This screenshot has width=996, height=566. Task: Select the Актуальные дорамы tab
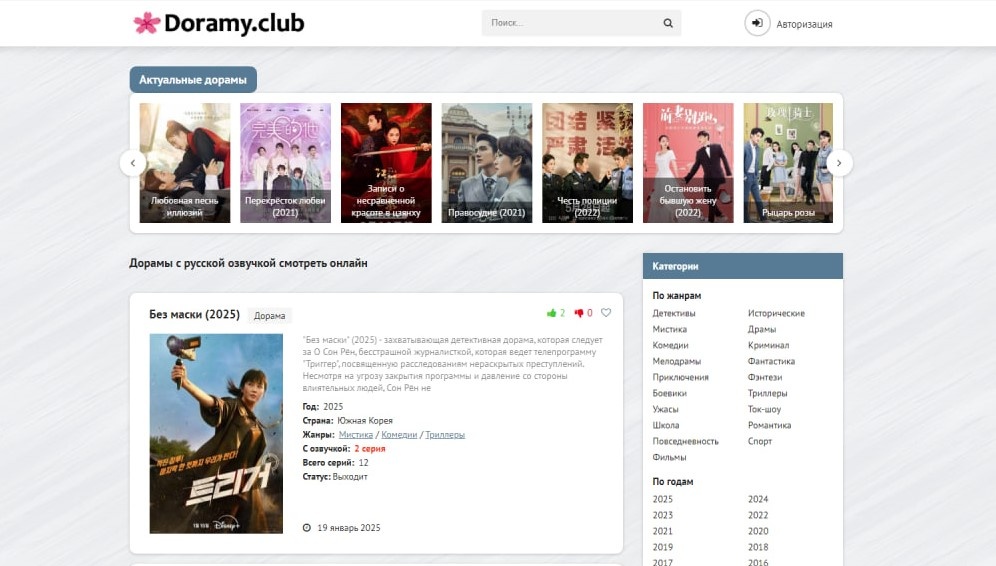pyautogui.click(x=193, y=79)
